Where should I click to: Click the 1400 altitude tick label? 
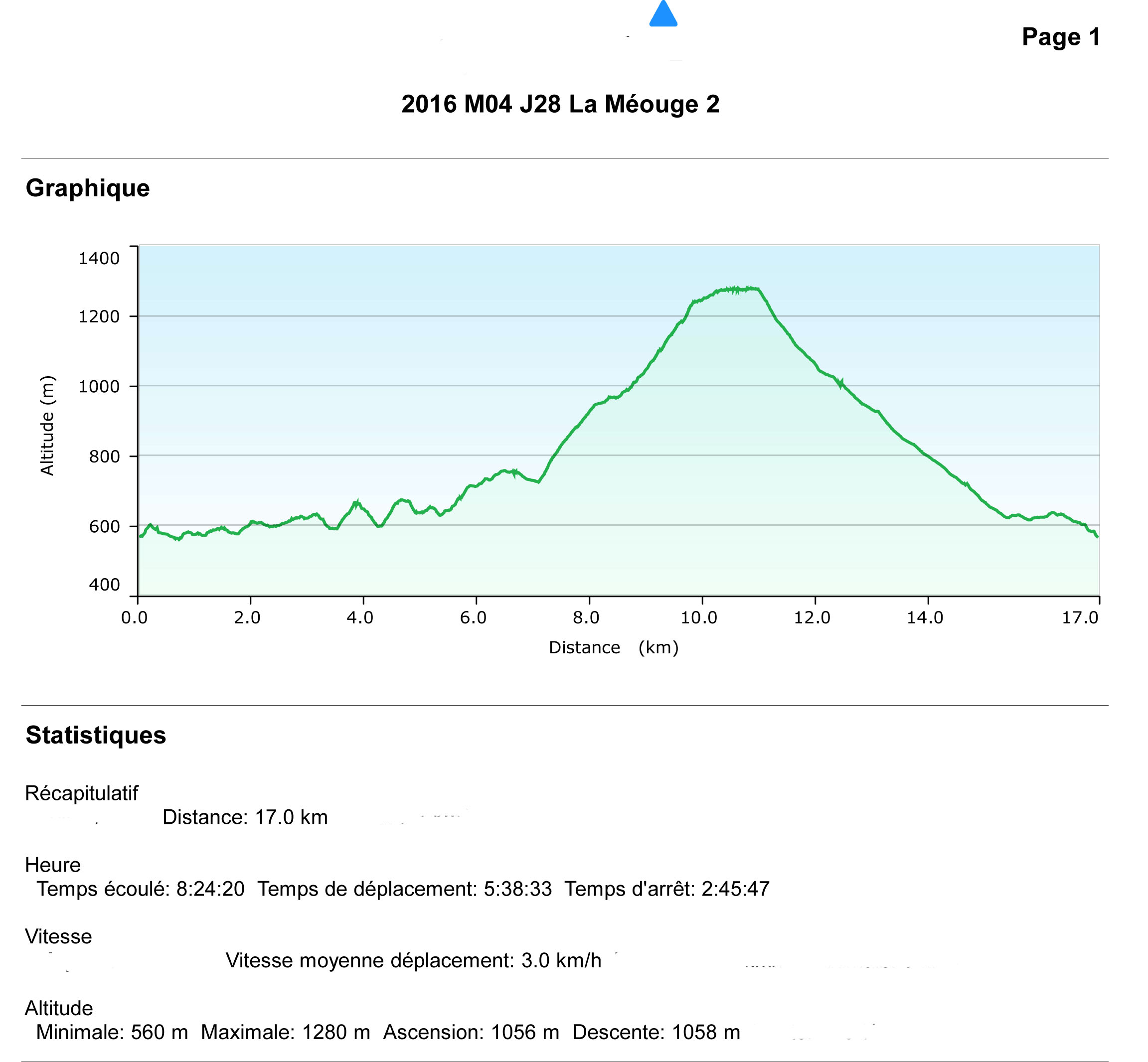click(99, 259)
